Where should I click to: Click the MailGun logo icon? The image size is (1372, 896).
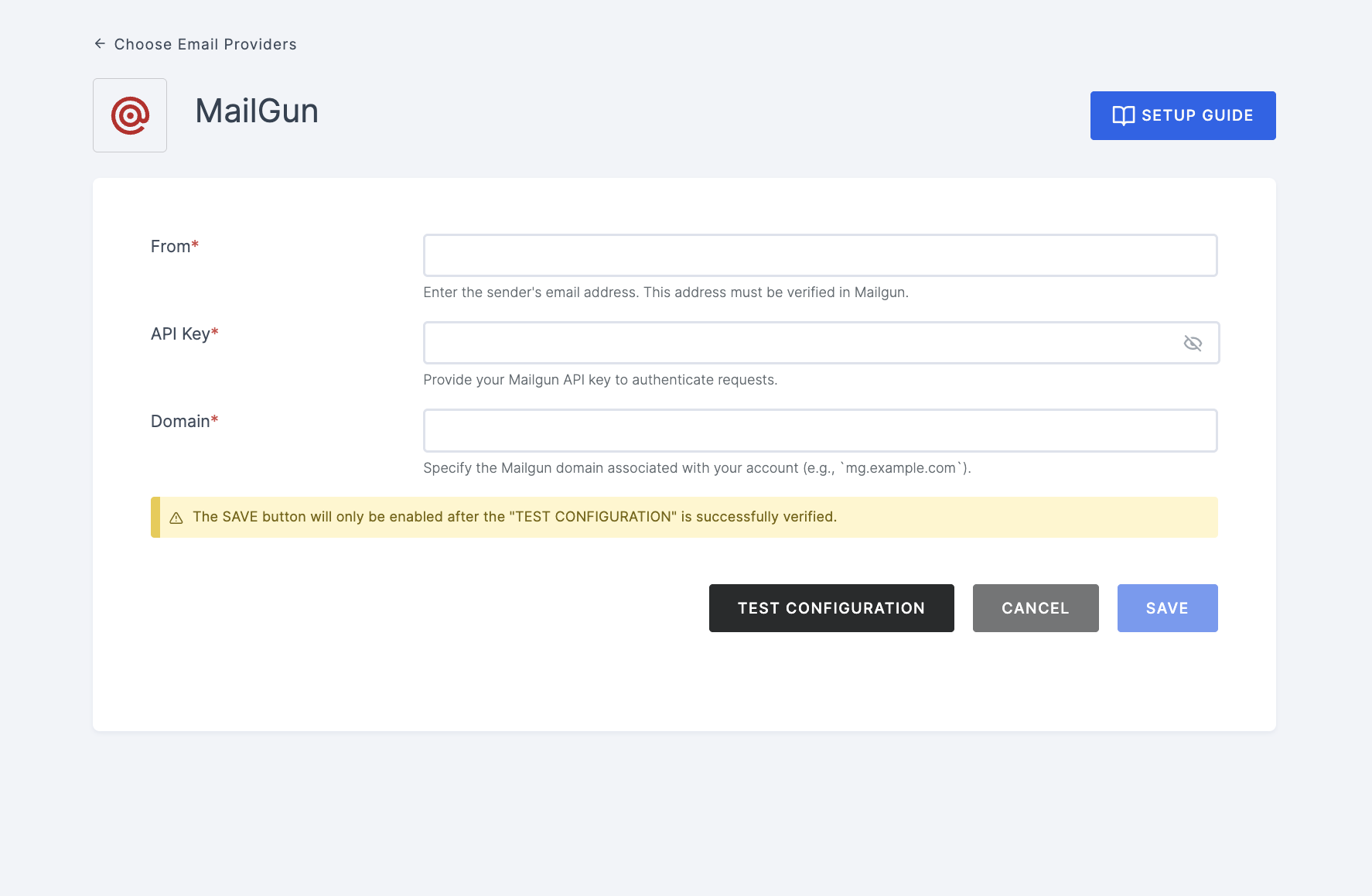tap(130, 115)
